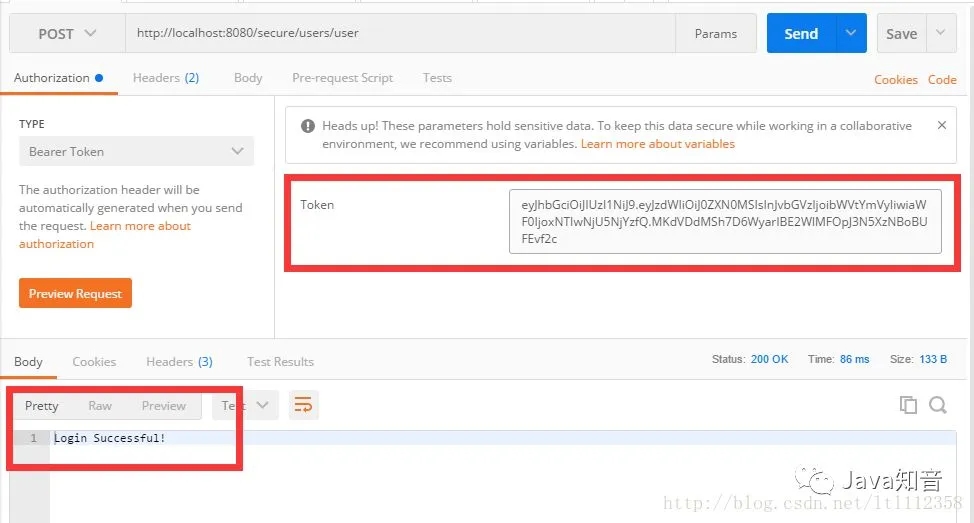Follow Learn more about authorization link
Viewport: 974px width, 523px height.
(x=106, y=235)
